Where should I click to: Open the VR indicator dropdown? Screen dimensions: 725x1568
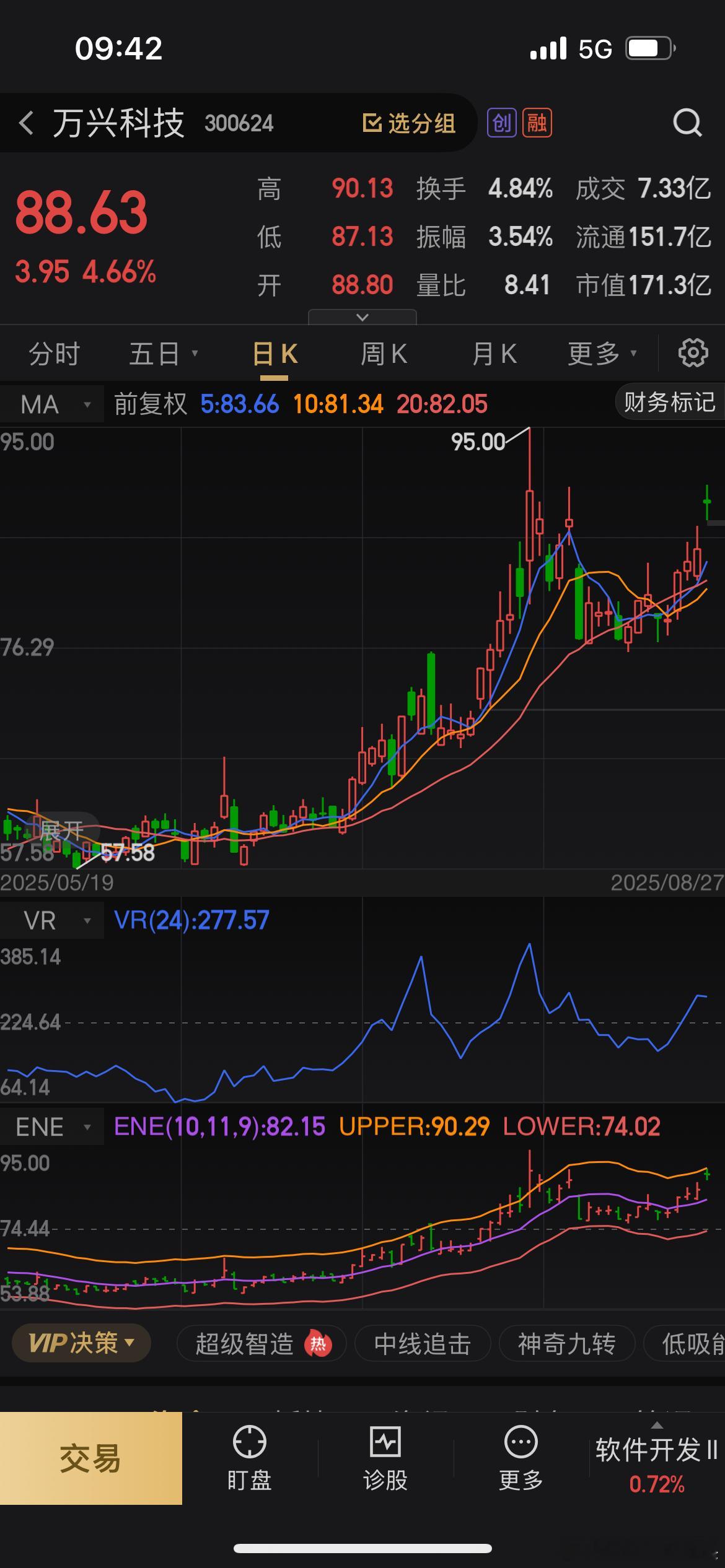tap(52, 921)
